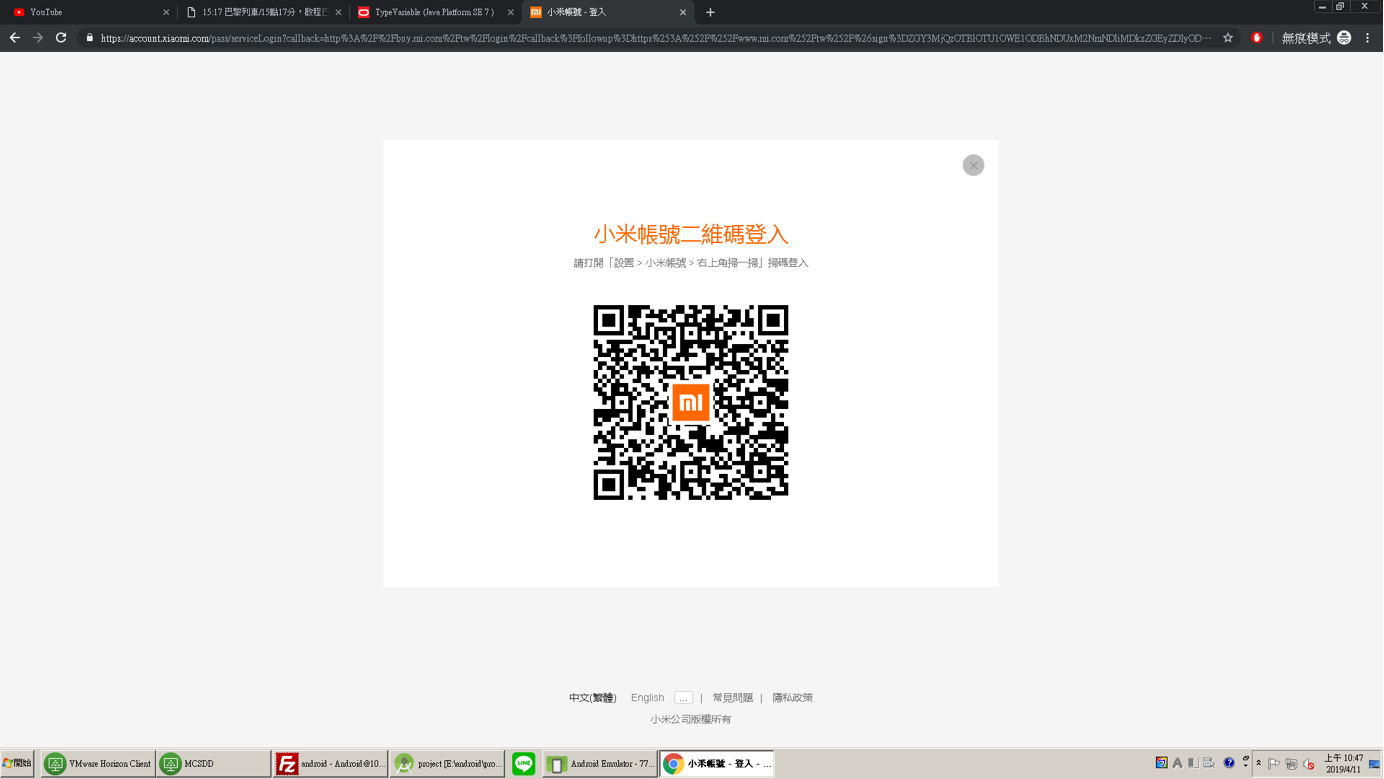Open VMware Horizon Client from the taskbar

click(98, 763)
